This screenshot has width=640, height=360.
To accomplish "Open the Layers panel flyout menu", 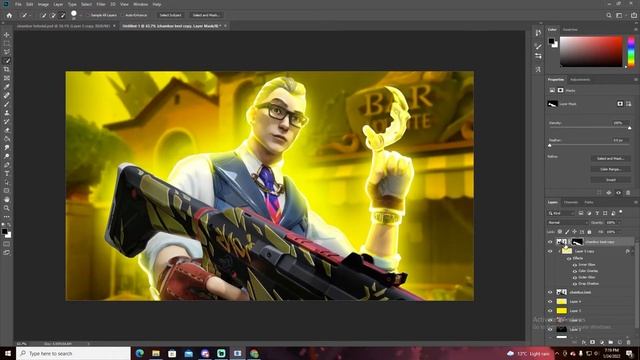I will tap(636, 202).
